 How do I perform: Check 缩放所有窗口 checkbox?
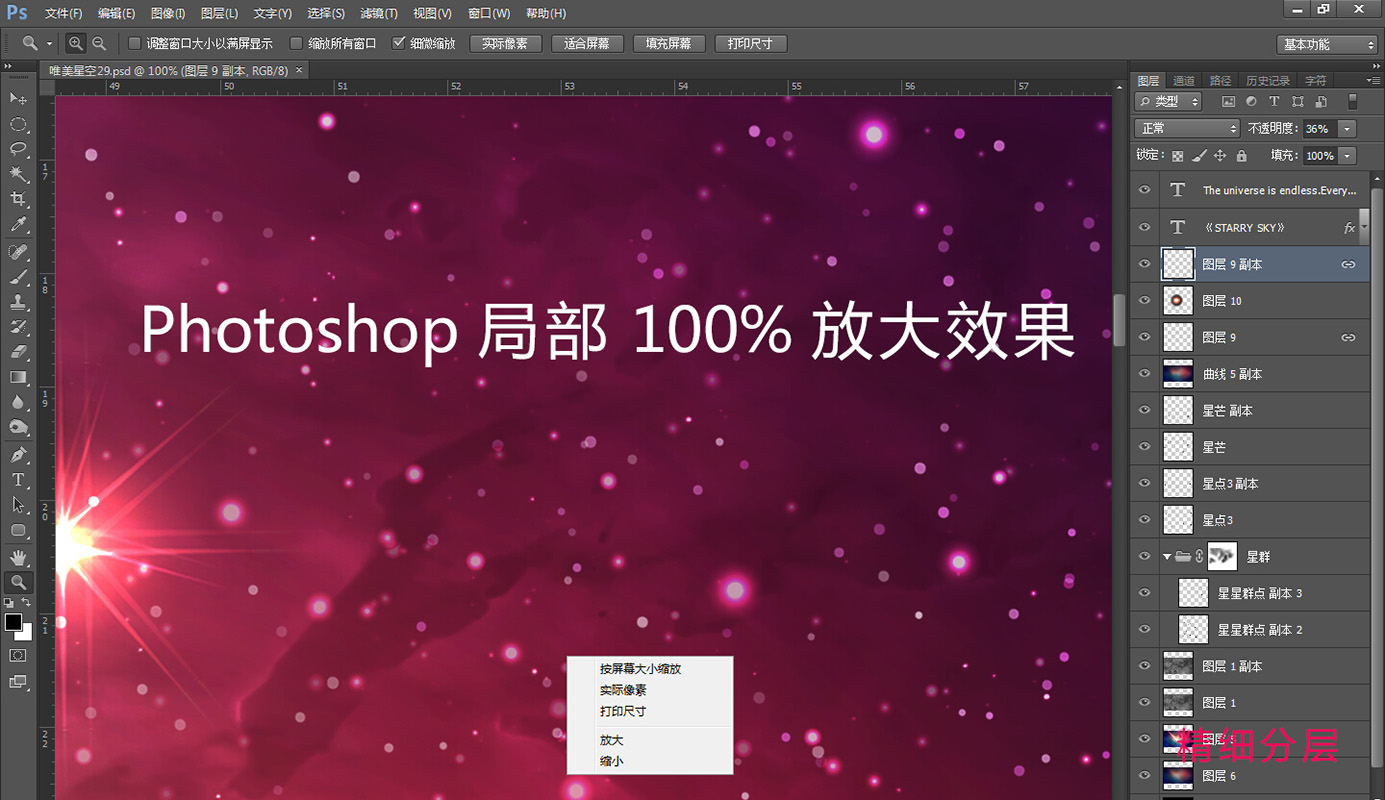click(296, 44)
